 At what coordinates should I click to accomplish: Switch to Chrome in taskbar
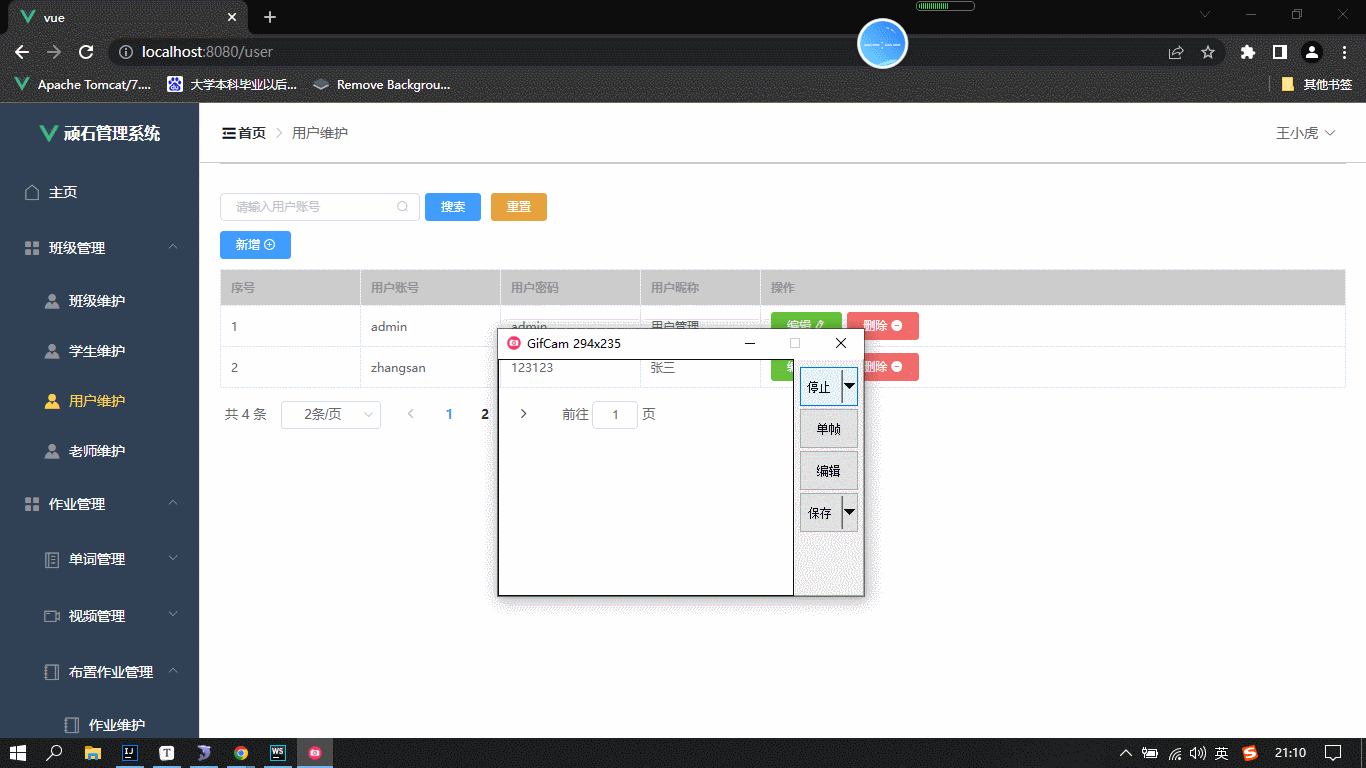click(241, 753)
